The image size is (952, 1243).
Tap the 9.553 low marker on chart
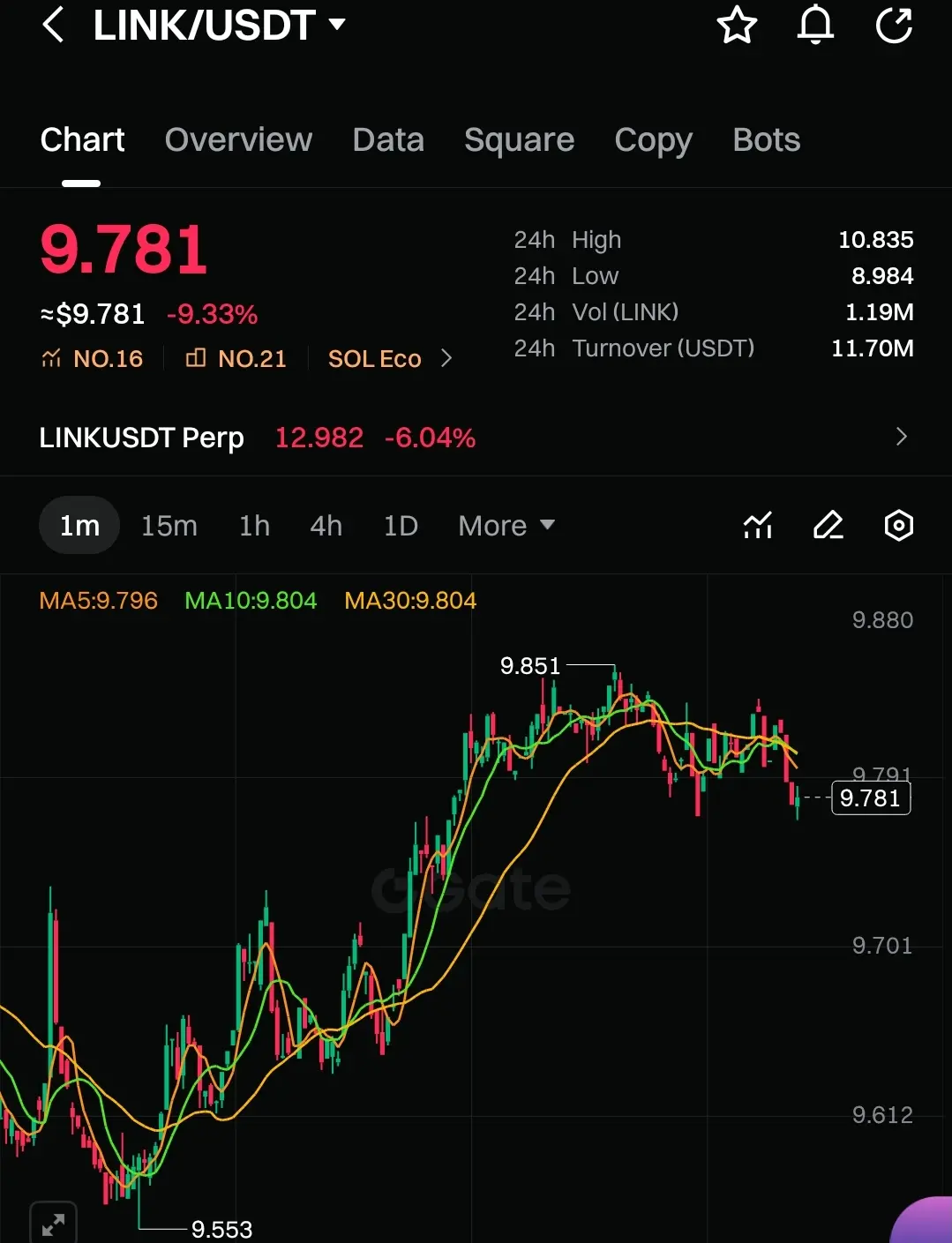(221, 1229)
